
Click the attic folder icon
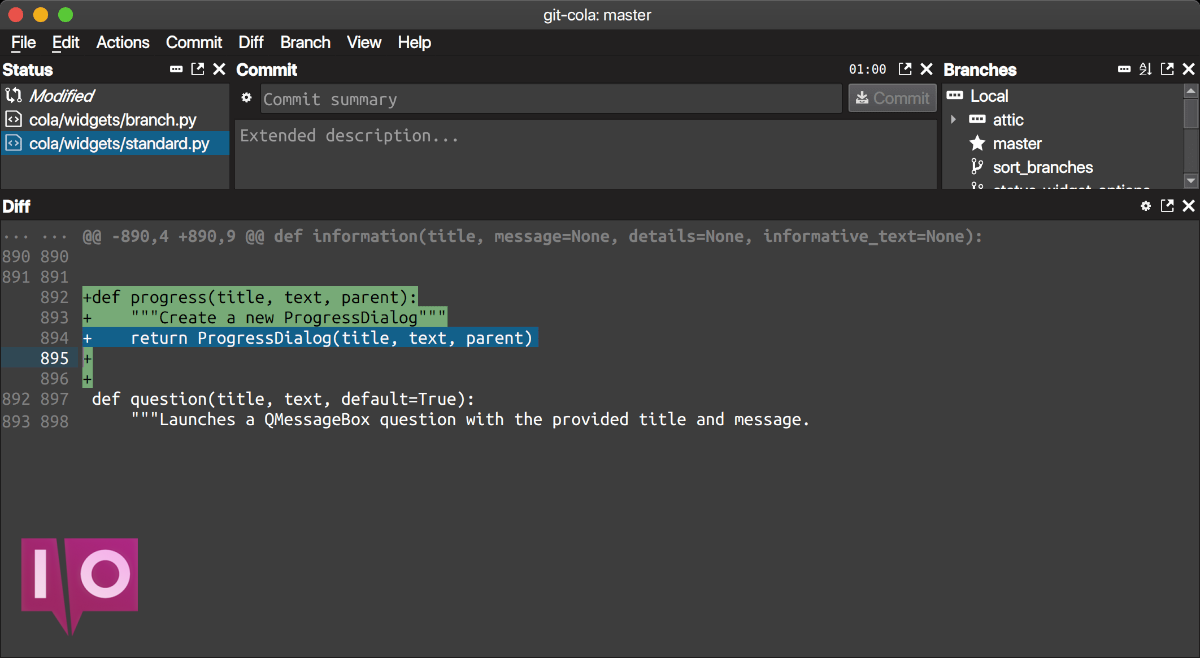pos(977,119)
